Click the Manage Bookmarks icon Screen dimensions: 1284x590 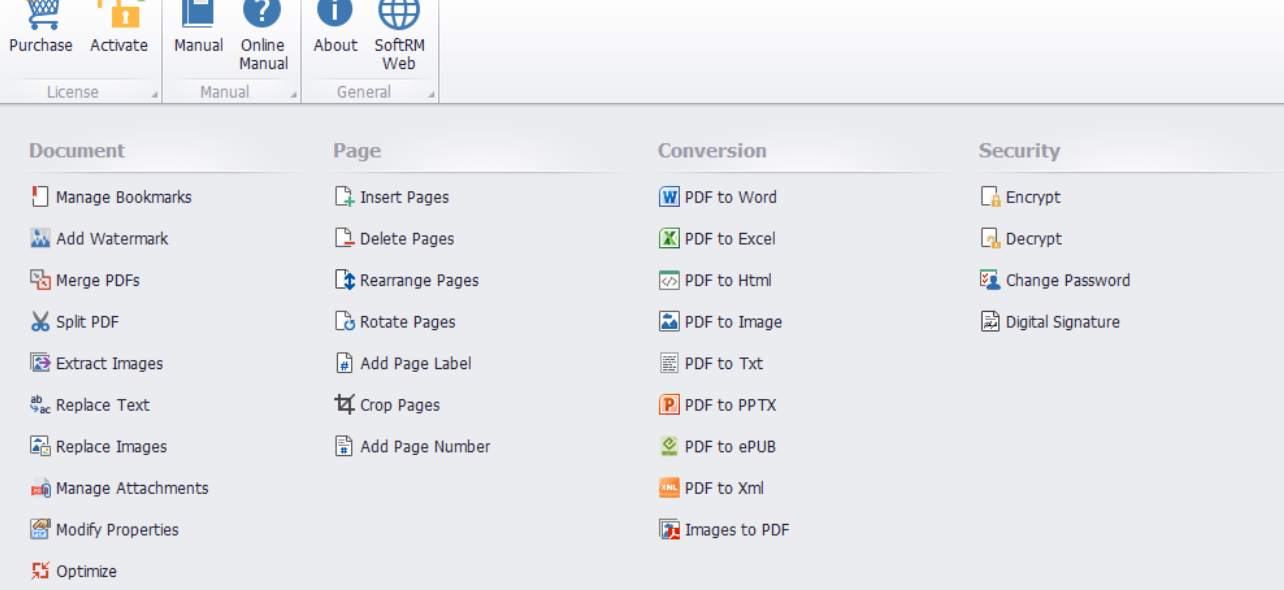[40, 197]
